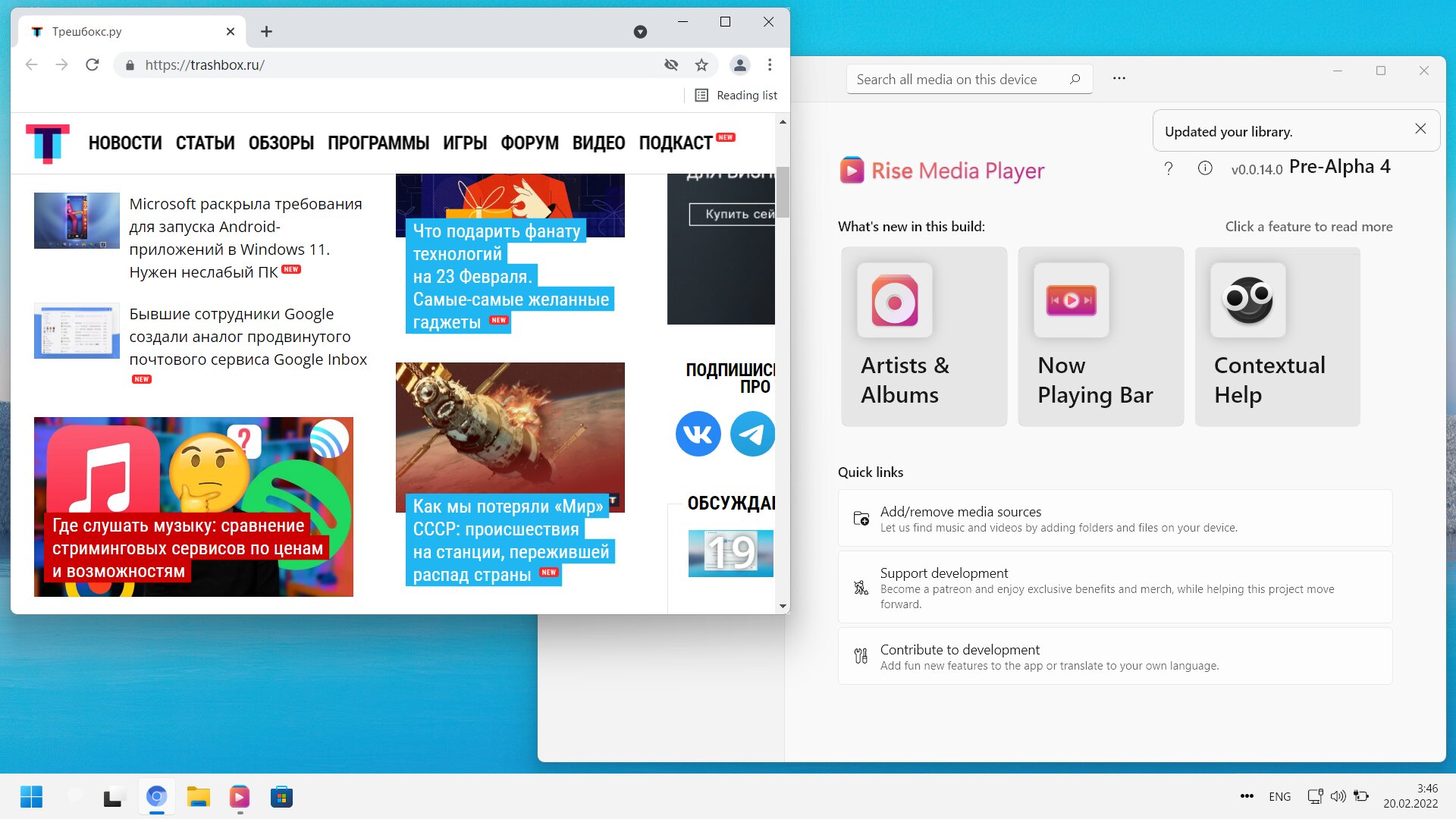Viewport: 1456px width, 819px height.
Task: Open the Now Playing Bar feature card
Action: [1100, 337]
